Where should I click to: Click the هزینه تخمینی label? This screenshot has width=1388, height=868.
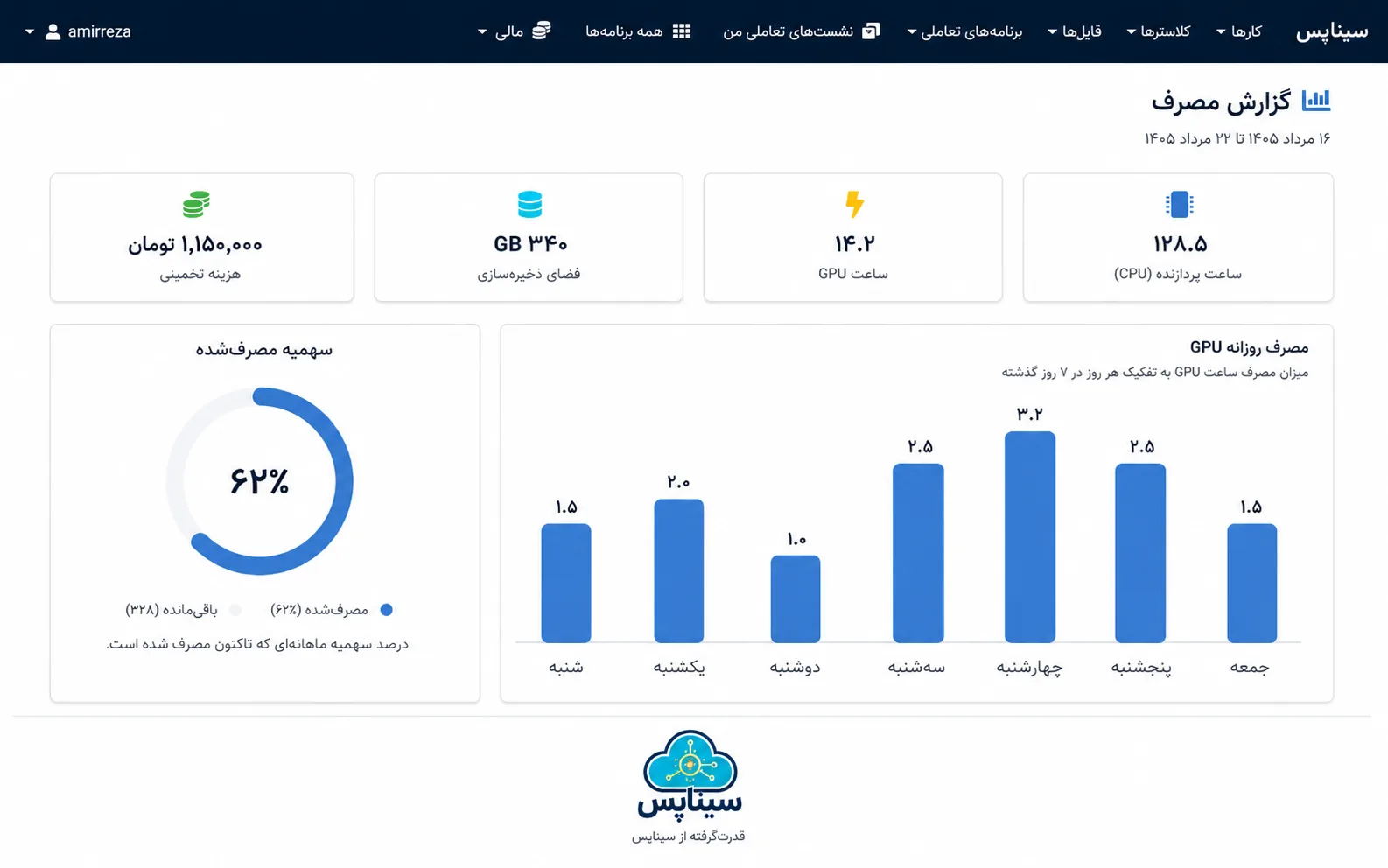200,274
